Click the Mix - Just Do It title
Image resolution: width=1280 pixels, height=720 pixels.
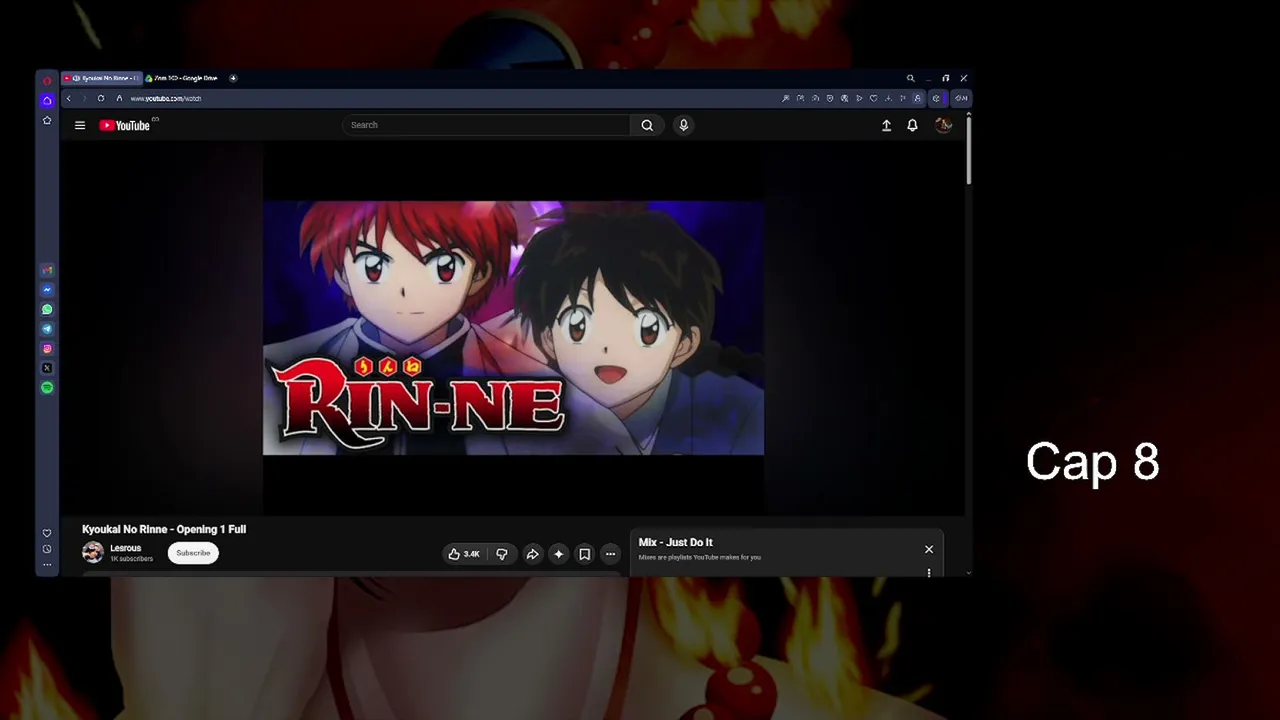tap(676, 542)
